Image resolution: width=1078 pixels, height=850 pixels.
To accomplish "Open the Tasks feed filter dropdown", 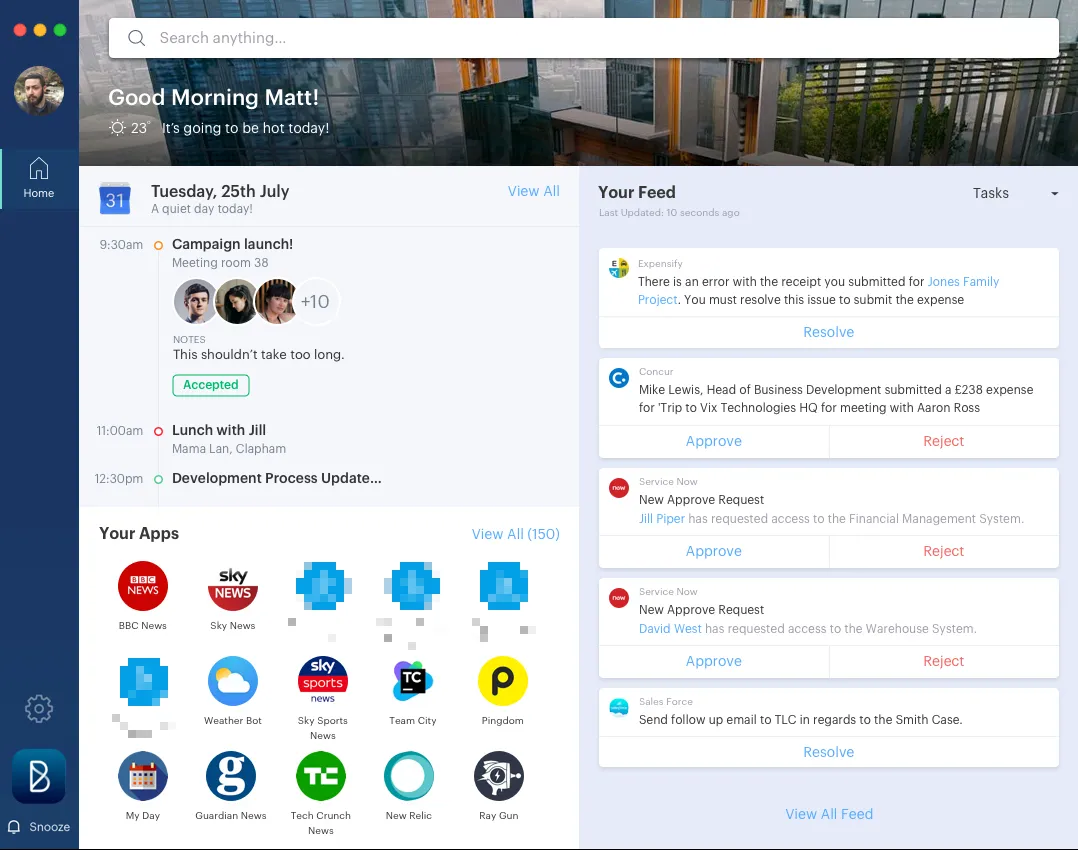I will pyautogui.click(x=1013, y=193).
